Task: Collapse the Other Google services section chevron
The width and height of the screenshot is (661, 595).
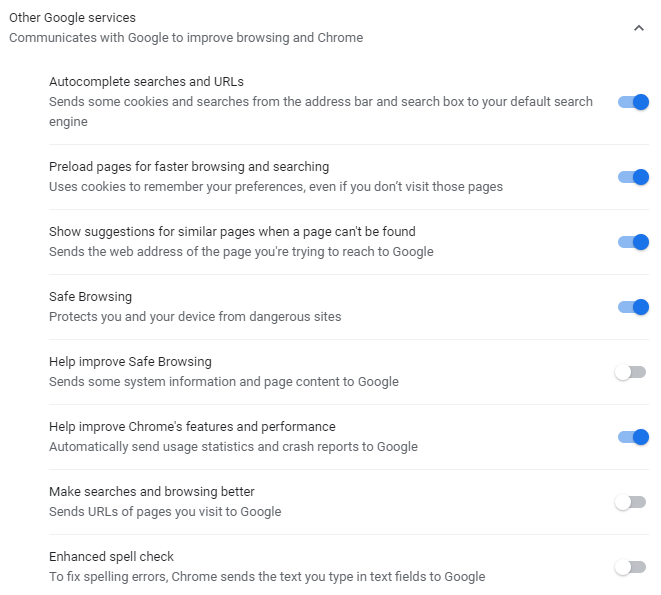Action: [x=639, y=28]
